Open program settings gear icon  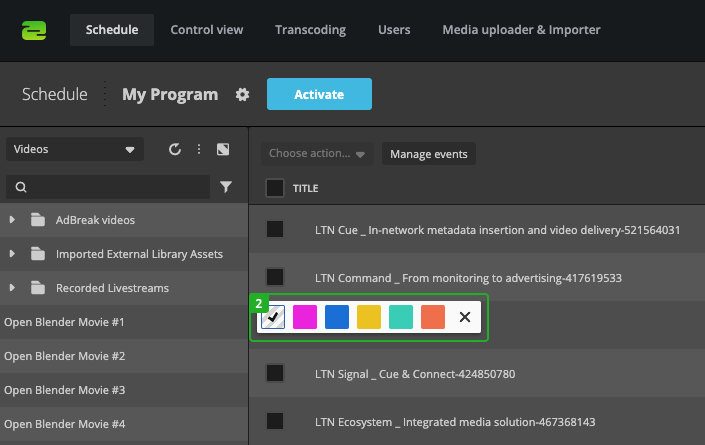[242, 95]
